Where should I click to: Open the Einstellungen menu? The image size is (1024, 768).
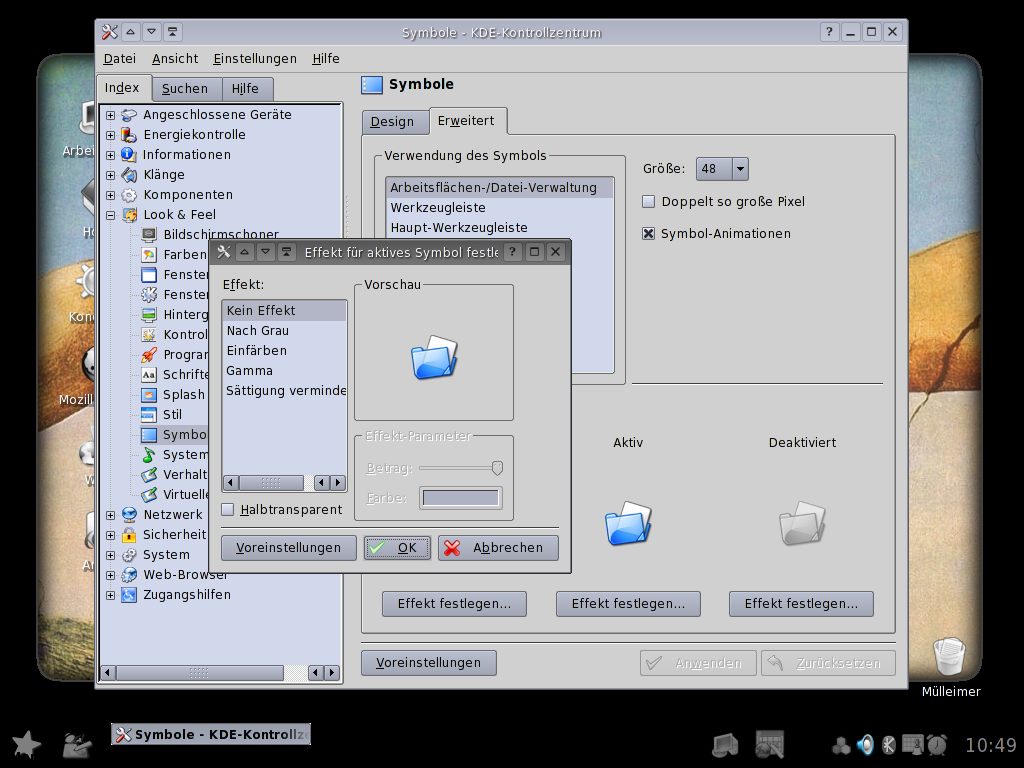[x=255, y=59]
